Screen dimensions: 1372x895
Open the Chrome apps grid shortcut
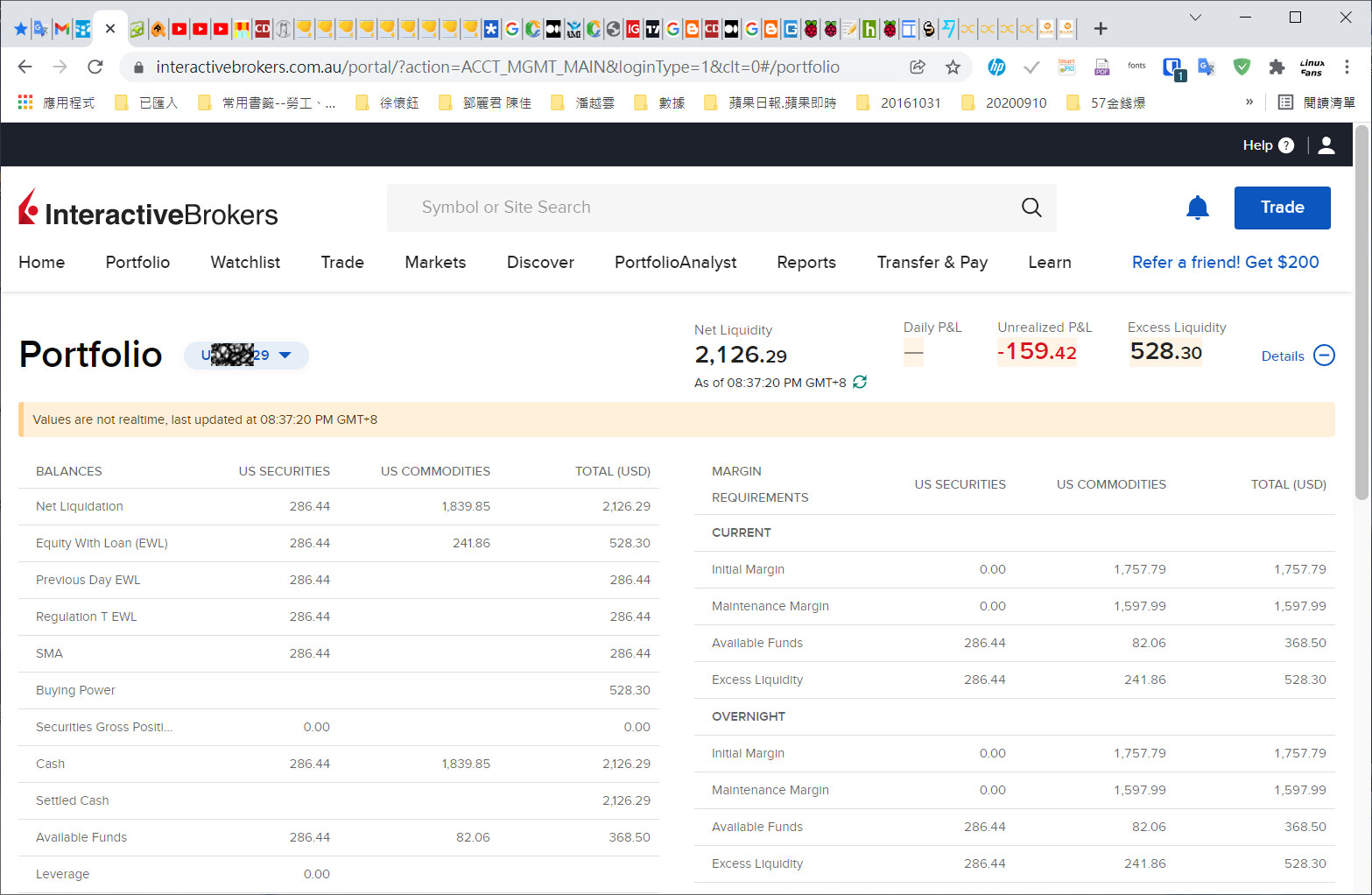click(x=25, y=102)
